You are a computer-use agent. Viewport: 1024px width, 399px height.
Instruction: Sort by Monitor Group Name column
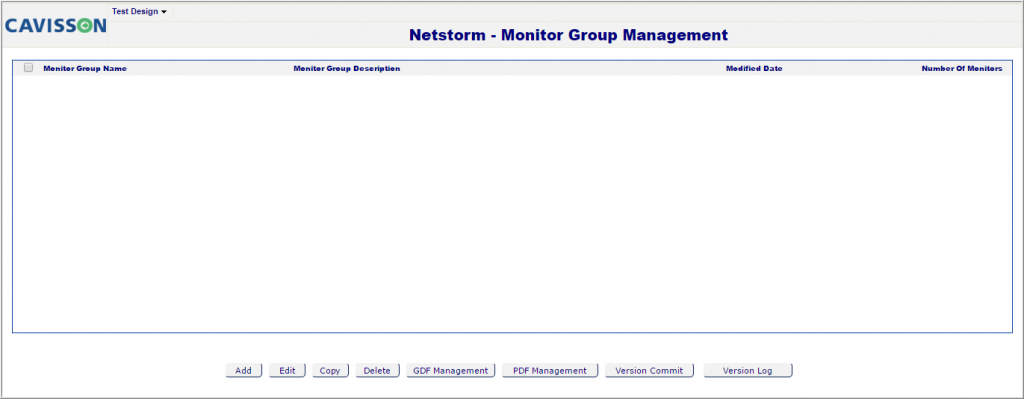click(x=85, y=68)
